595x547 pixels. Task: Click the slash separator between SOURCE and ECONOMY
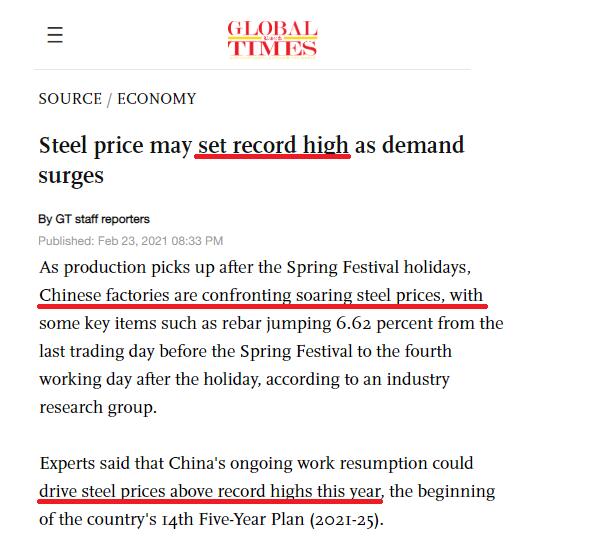(109, 100)
